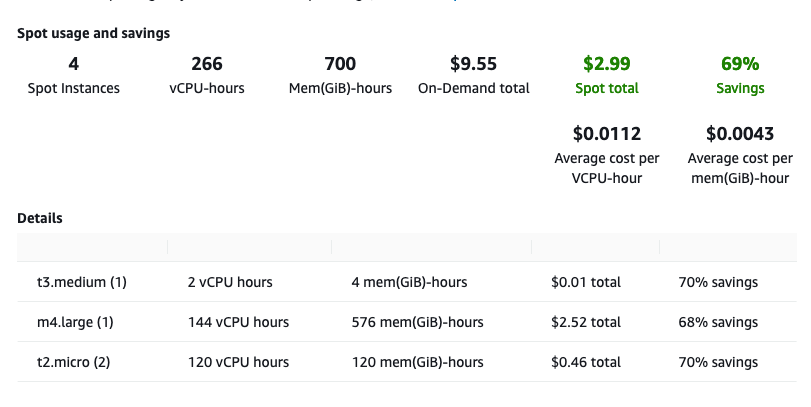Click the Details section heading
The height and width of the screenshot is (407, 811).
pos(40,217)
